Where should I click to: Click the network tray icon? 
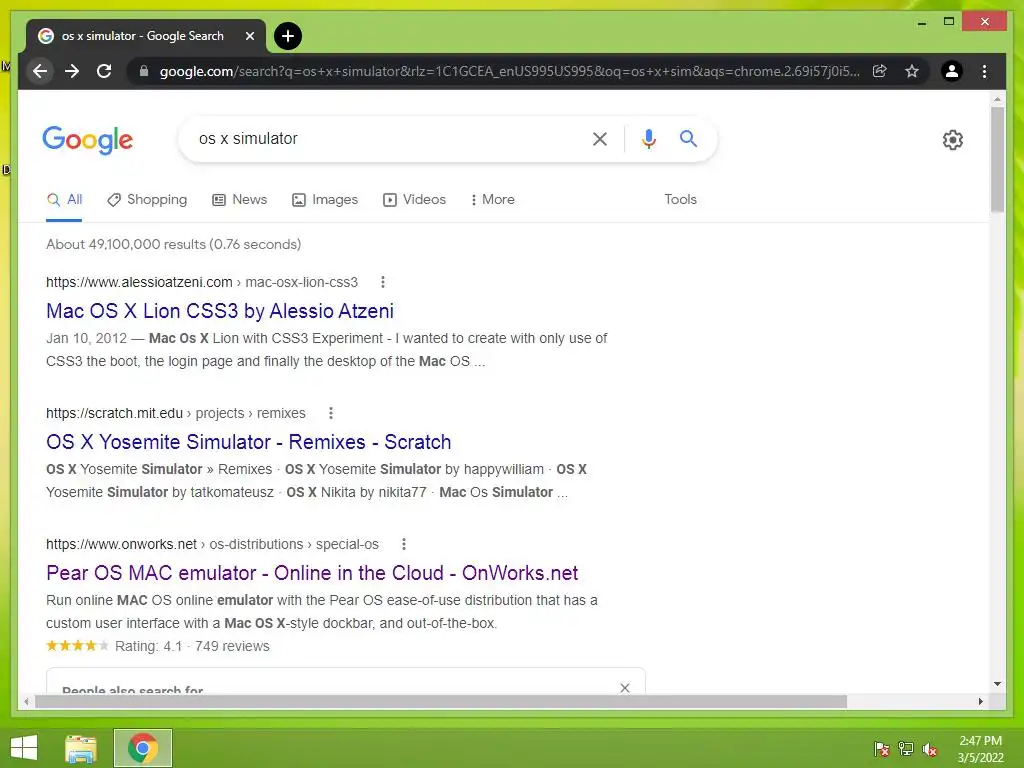pyautogui.click(x=906, y=748)
